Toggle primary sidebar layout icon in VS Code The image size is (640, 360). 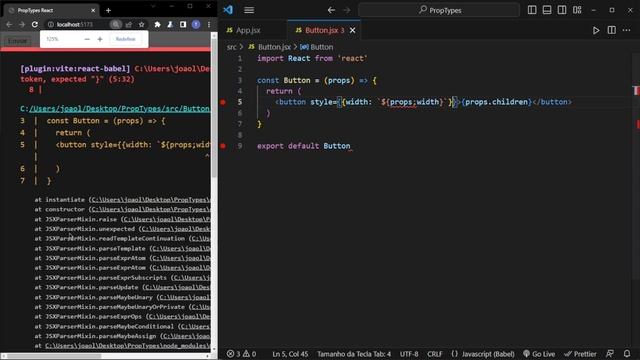point(532,10)
